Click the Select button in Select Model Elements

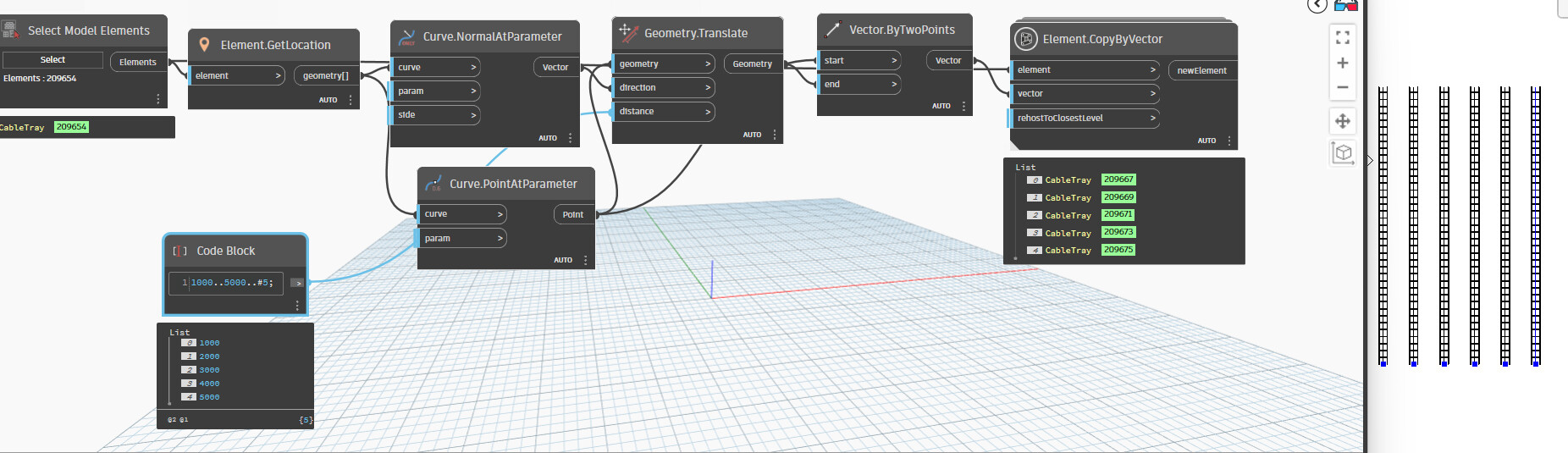click(52, 60)
